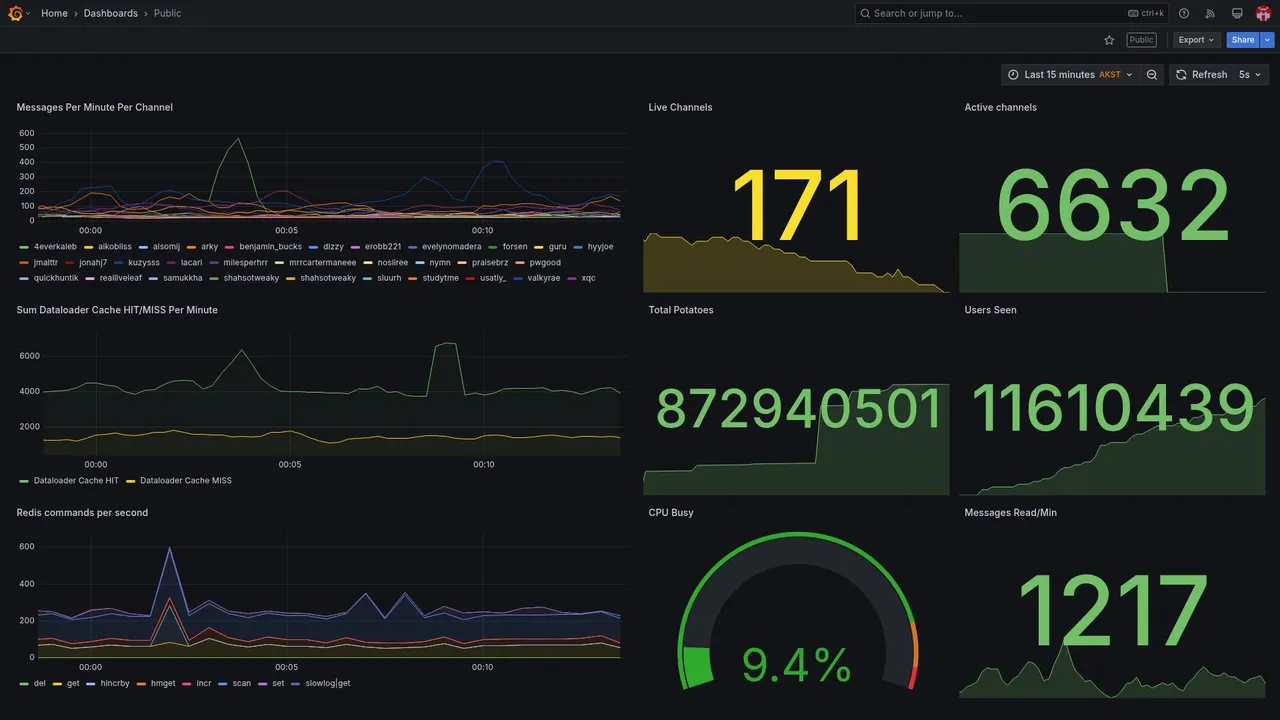This screenshot has height=720, width=1280.
Task: Click the Refresh dashboard button
Action: click(x=1200, y=75)
